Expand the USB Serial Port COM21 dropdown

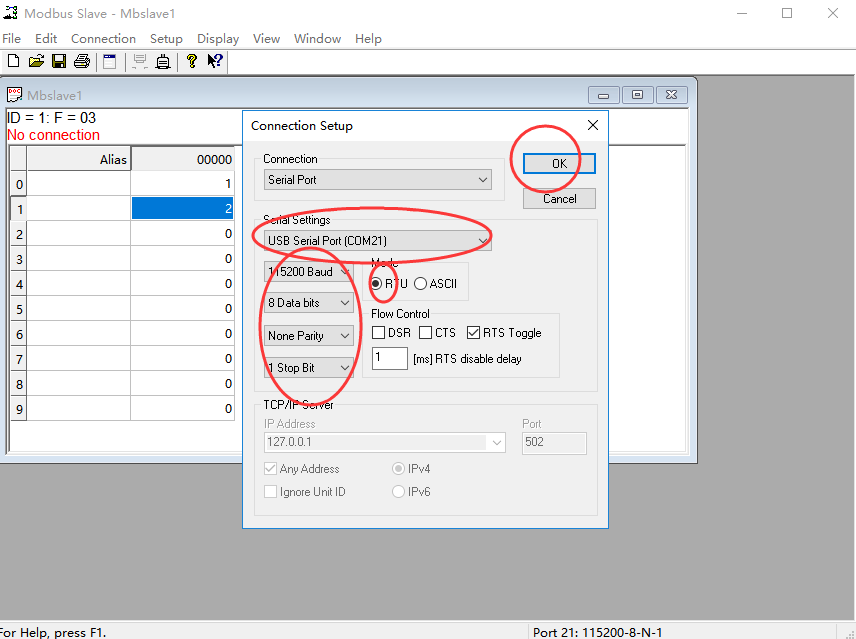point(377,241)
